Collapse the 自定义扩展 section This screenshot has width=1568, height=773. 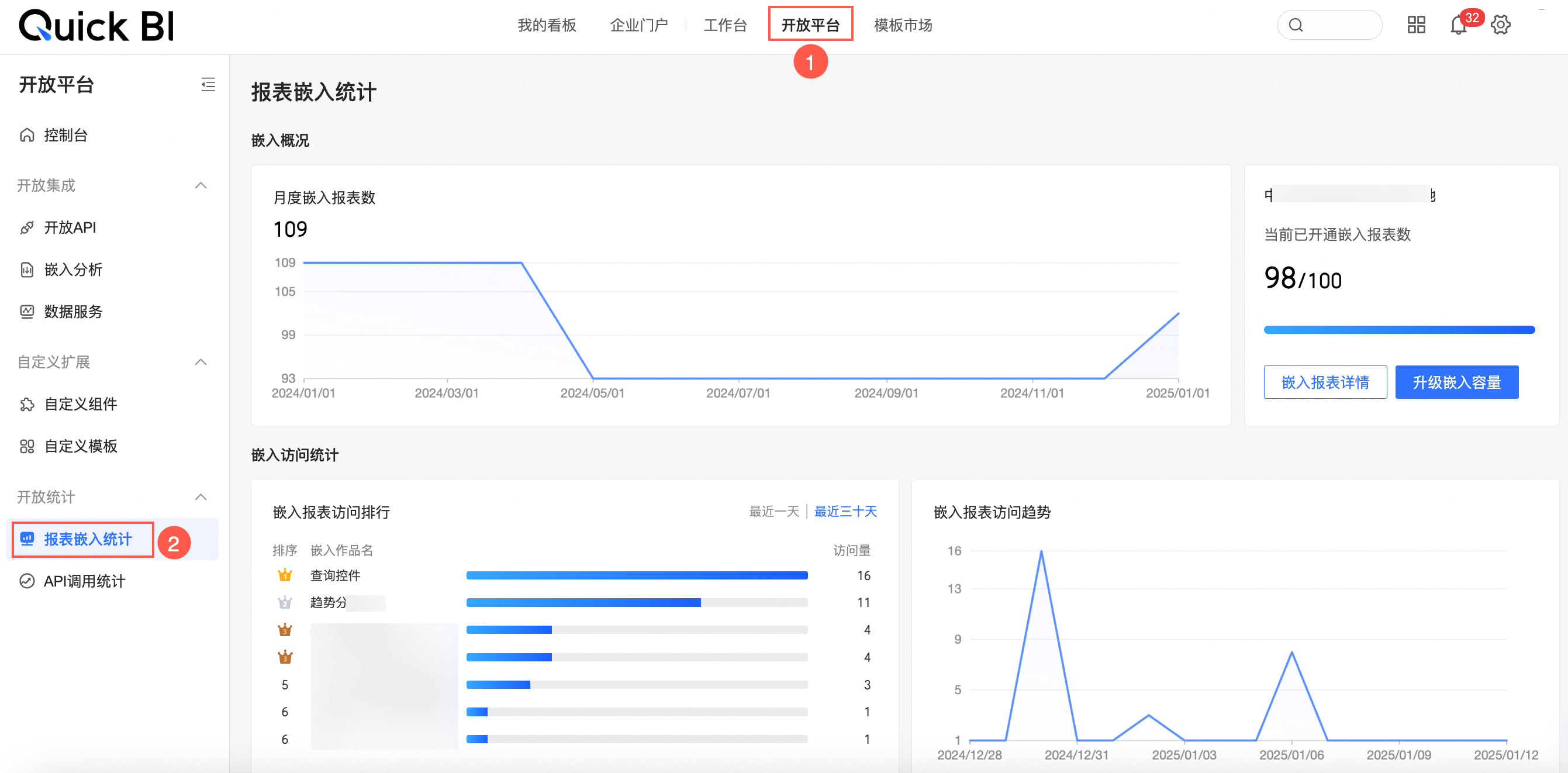click(x=201, y=362)
